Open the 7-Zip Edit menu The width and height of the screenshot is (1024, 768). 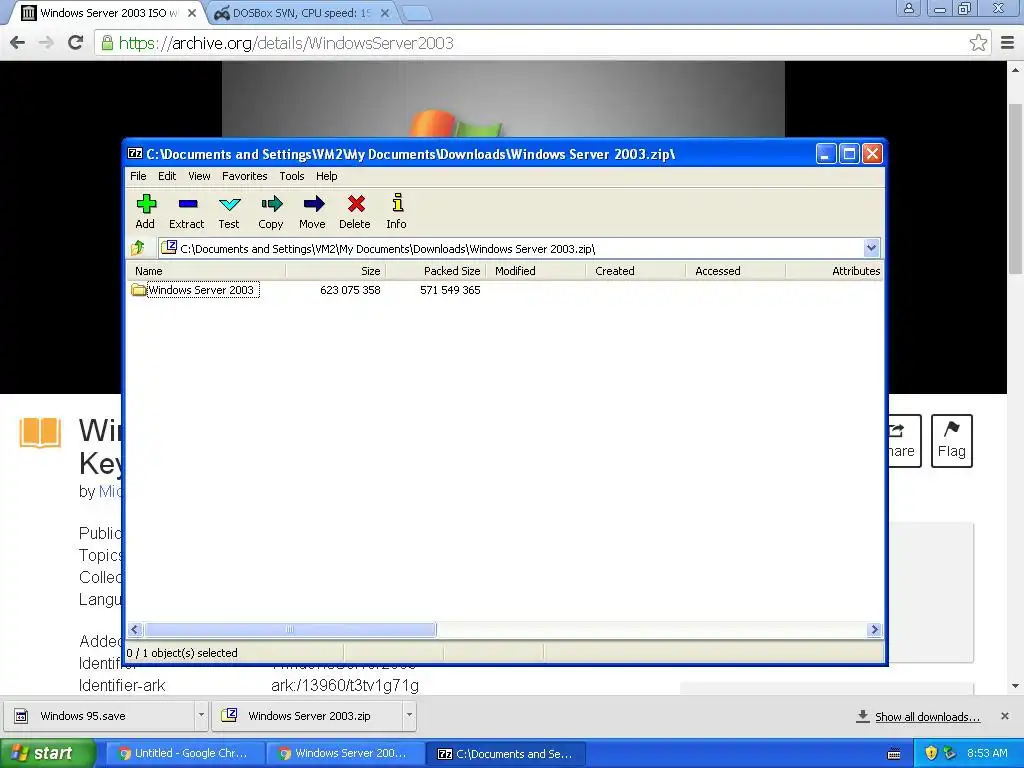point(167,176)
